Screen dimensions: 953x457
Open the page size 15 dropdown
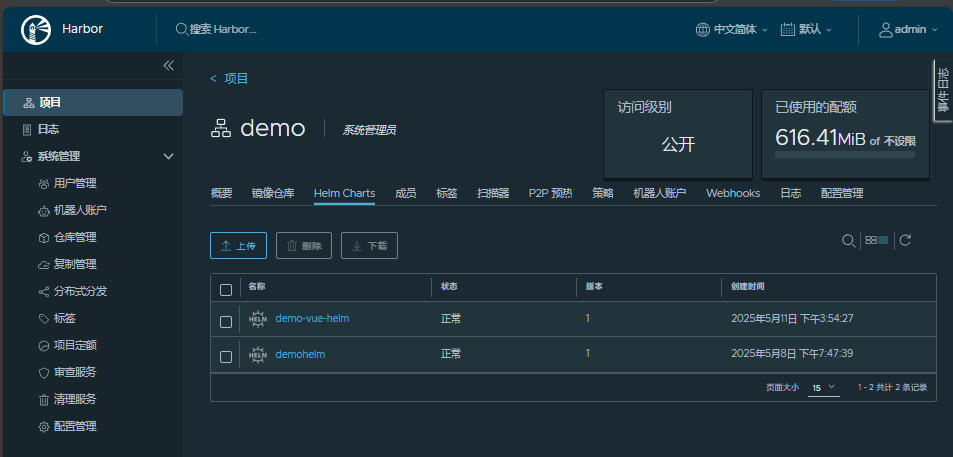pos(824,387)
